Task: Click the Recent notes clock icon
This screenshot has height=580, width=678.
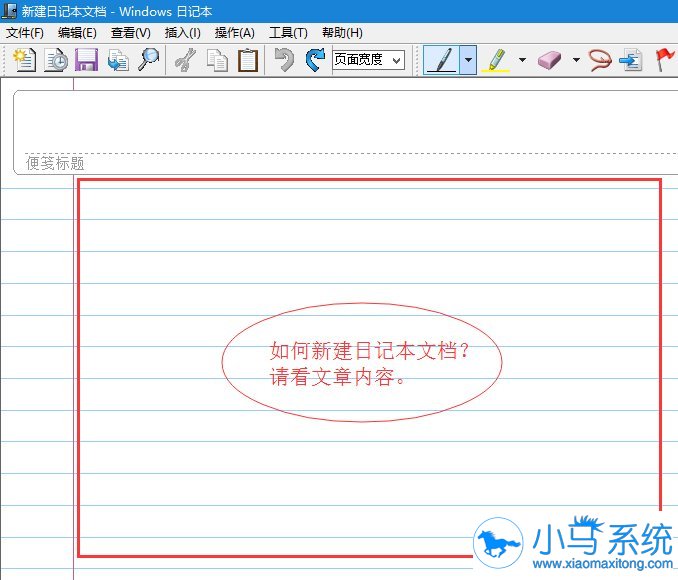Action: pos(56,60)
